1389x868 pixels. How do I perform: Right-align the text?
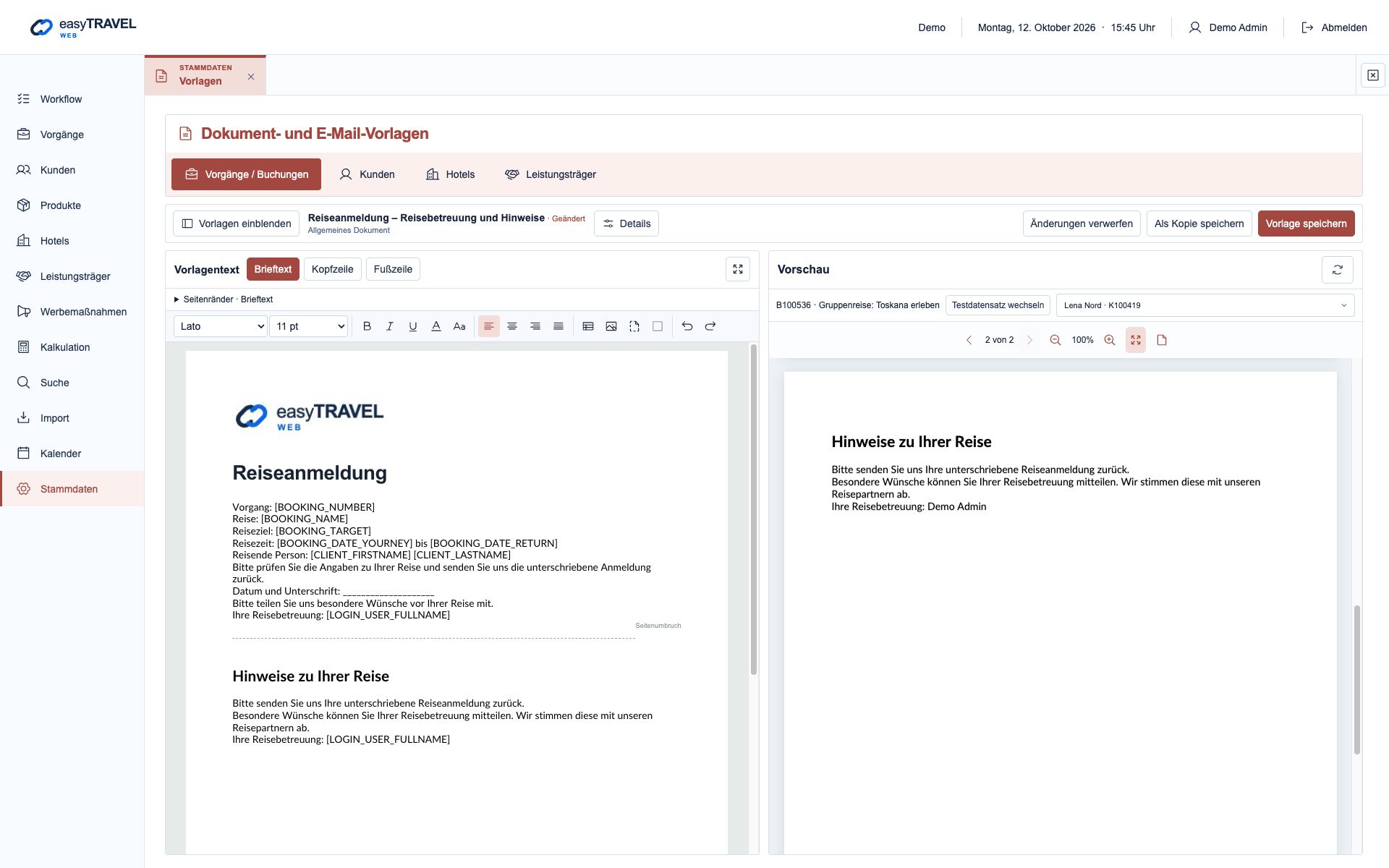(535, 326)
